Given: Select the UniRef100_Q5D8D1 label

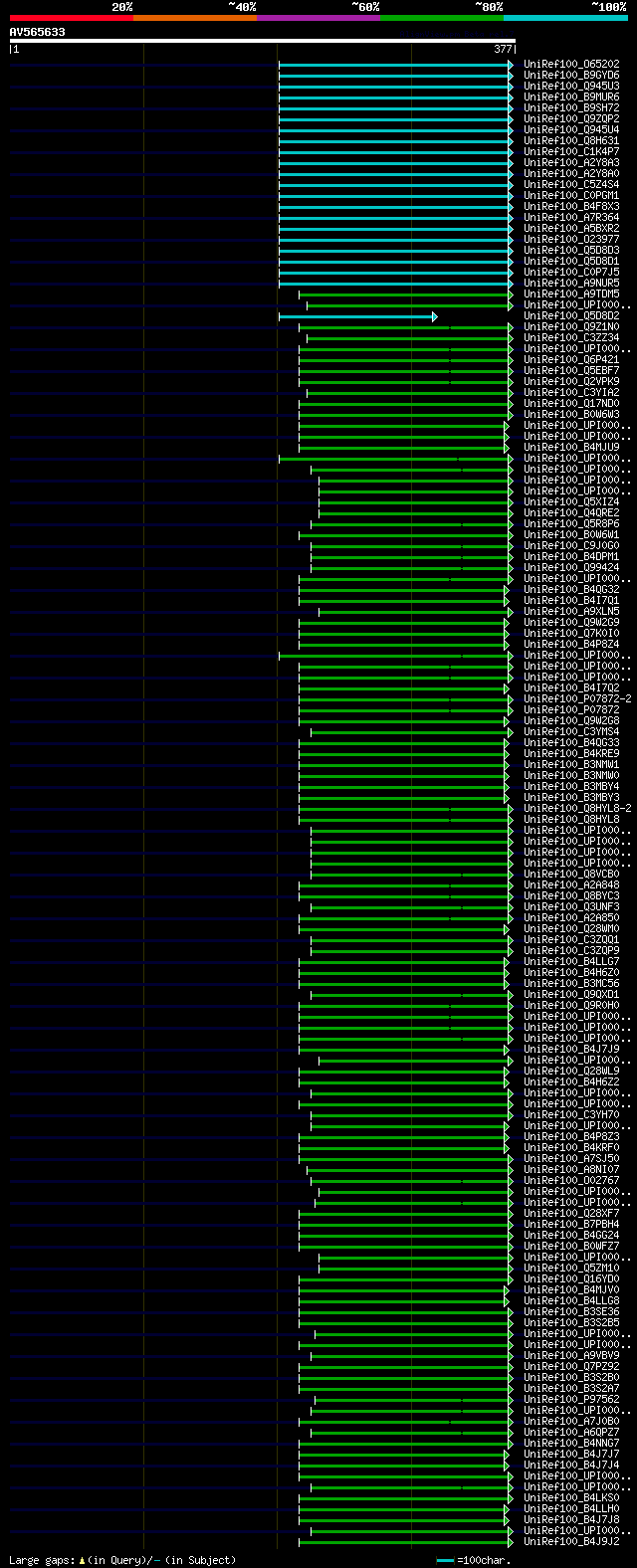Looking at the screenshot, I should [571, 262].
